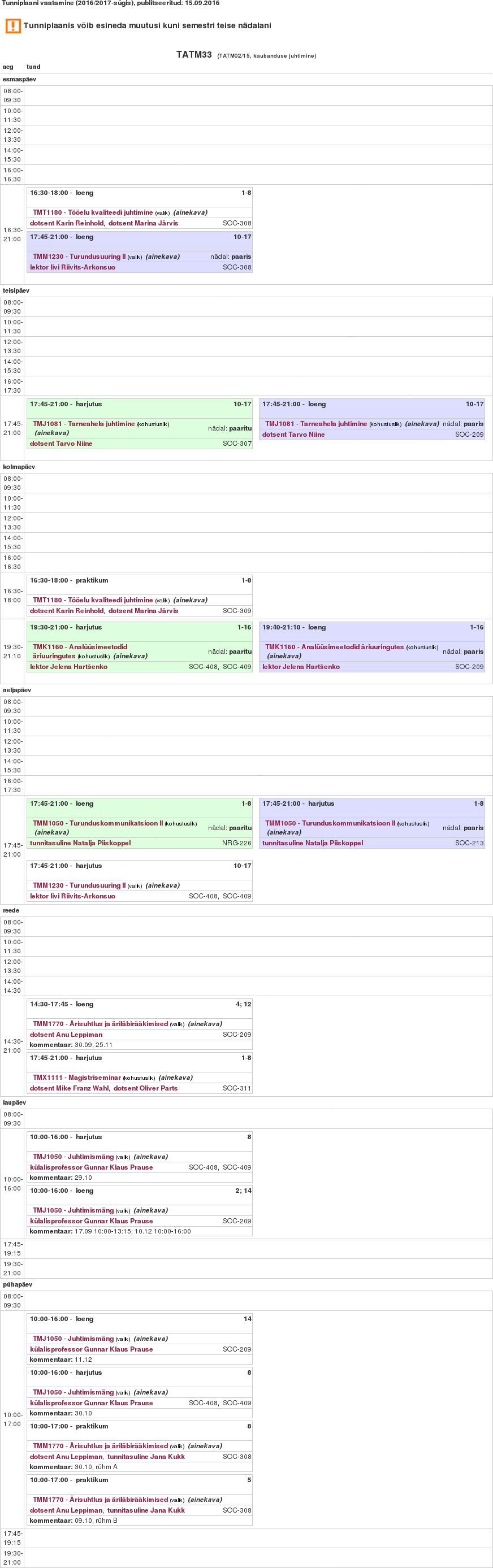Screen dimensions: 493x1568
Task: Click tunnitasuline Natalja Piiskoppel in the SOC-213 block
Action: (x=313, y=843)
